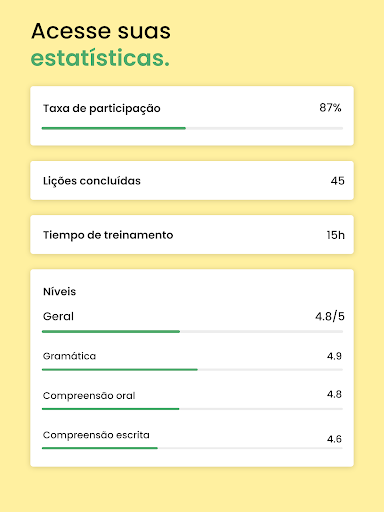Click the Compreensão escrita progress bar

click(x=192, y=448)
